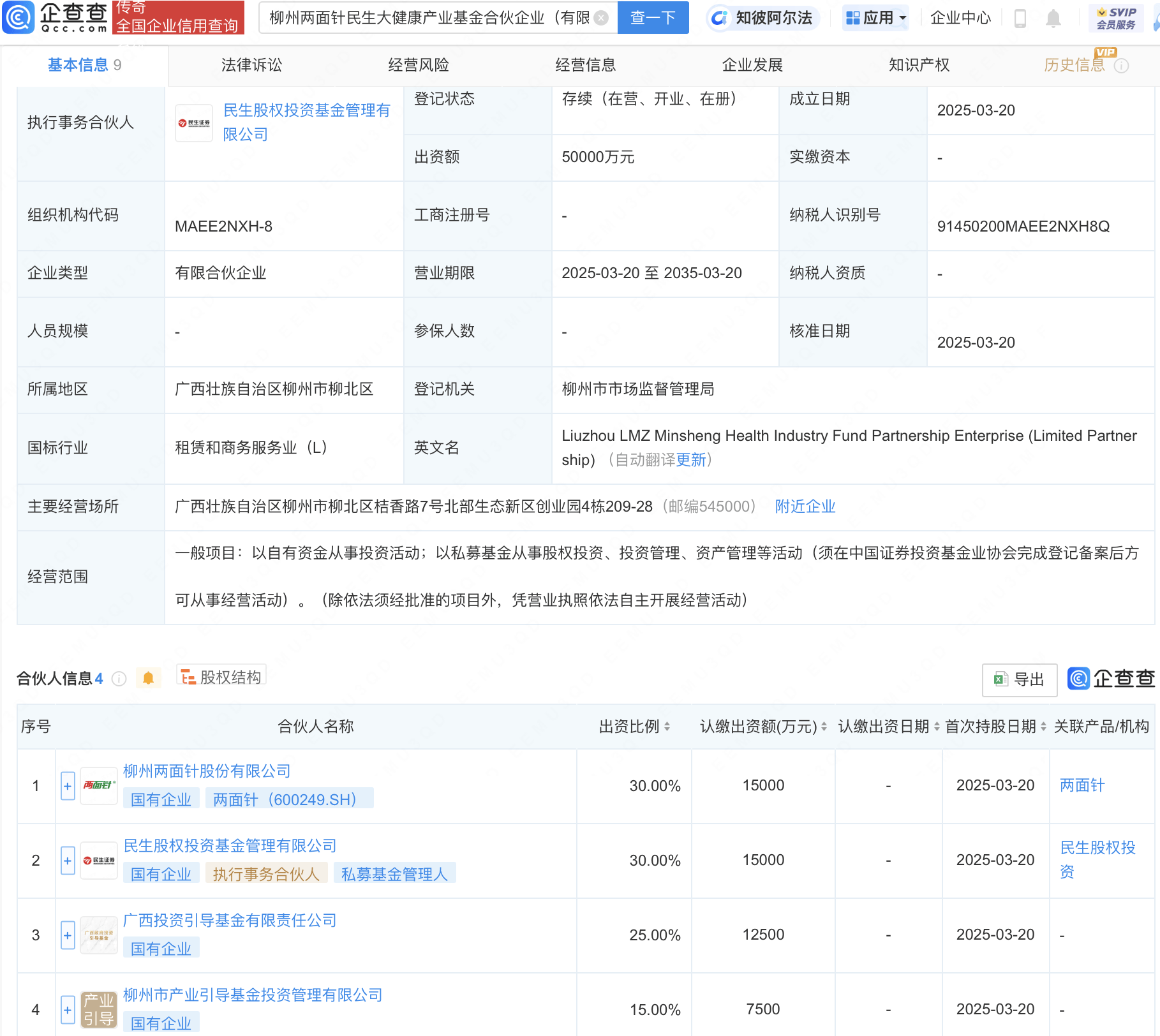
Task: Click 国有企业 tag under 柳州两面针股份有限公司
Action: pos(161,799)
